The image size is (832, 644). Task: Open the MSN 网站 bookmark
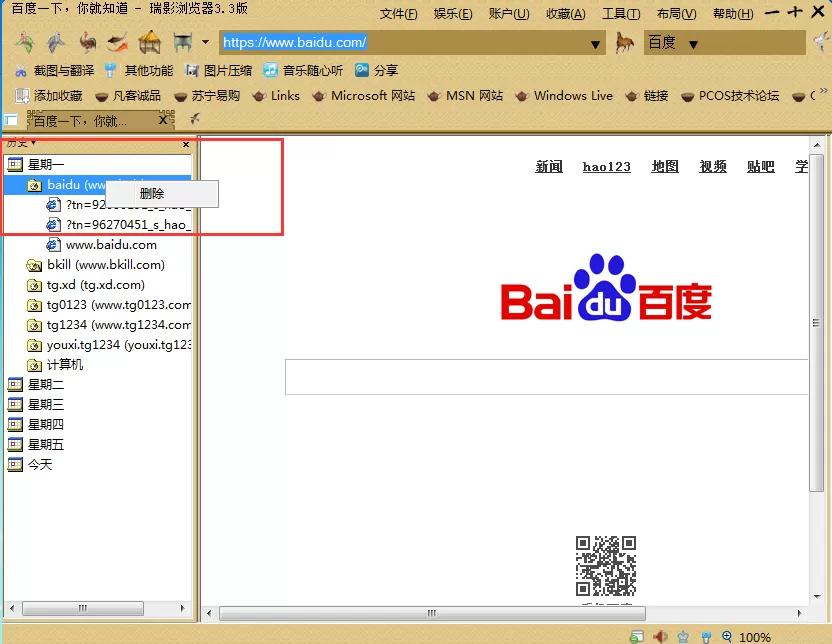(x=465, y=96)
